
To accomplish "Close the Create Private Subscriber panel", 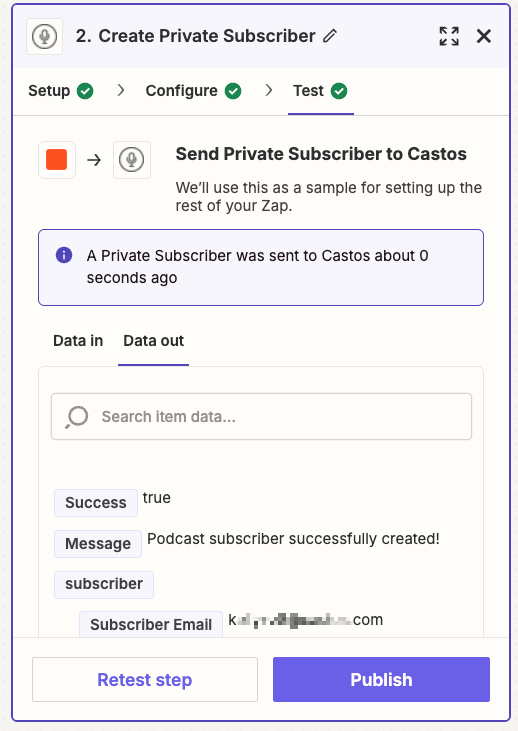I will (484, 36).
